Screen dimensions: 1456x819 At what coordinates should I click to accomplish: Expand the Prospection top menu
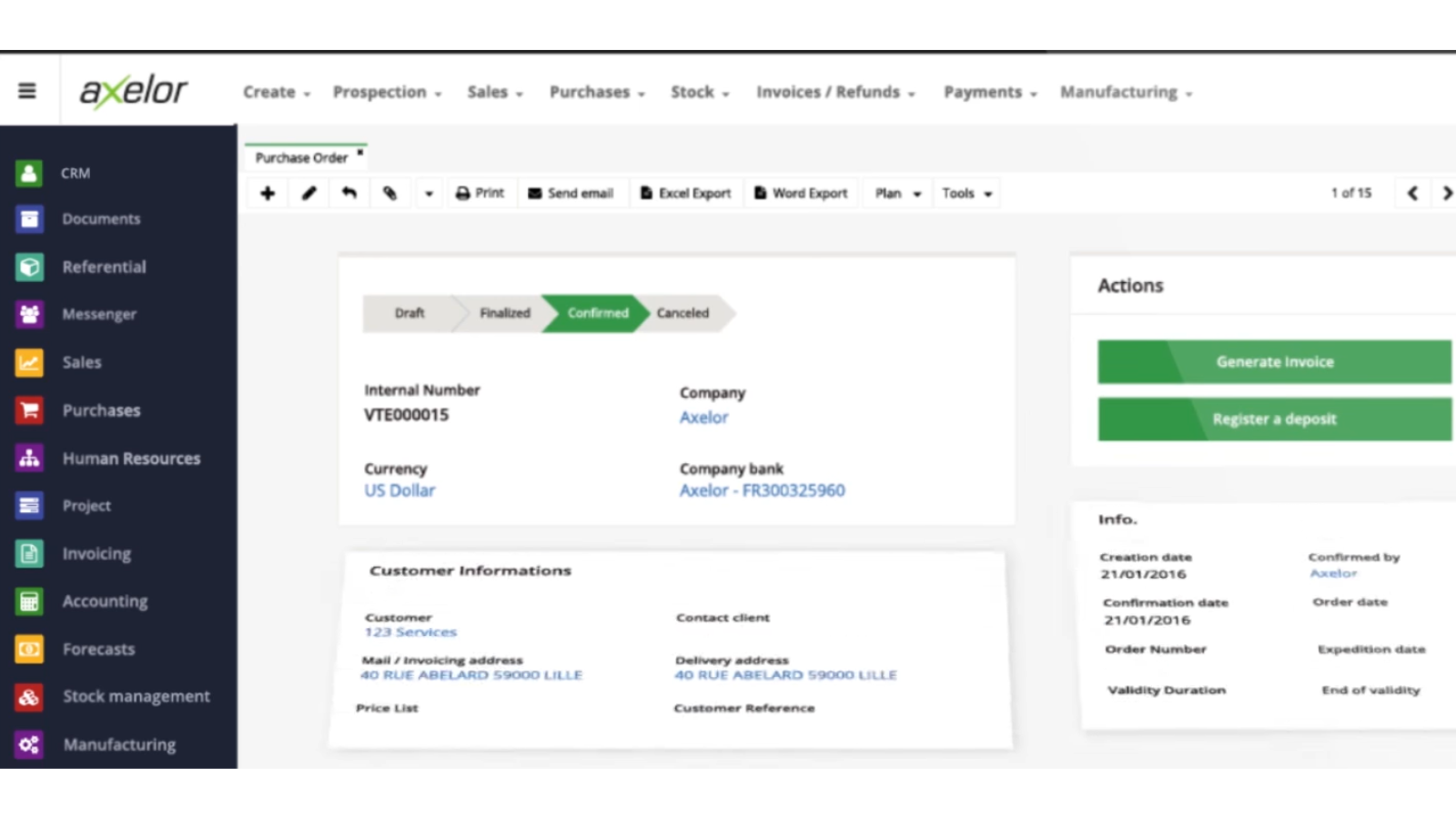point(387,92)
